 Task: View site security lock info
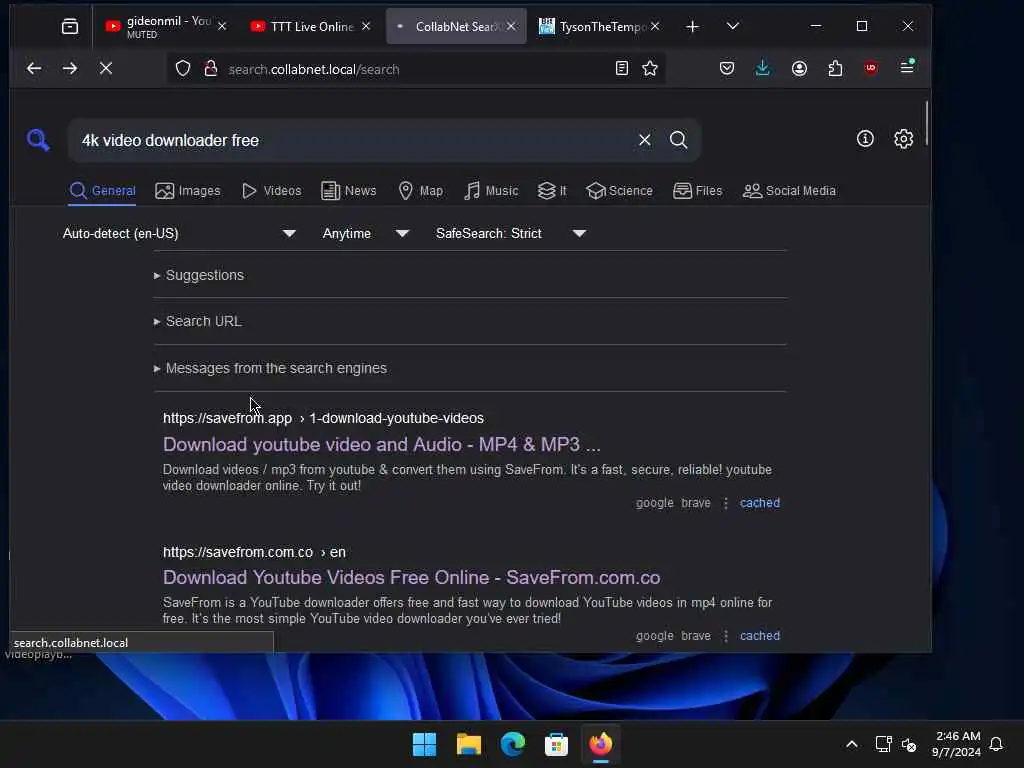[210, 69]
